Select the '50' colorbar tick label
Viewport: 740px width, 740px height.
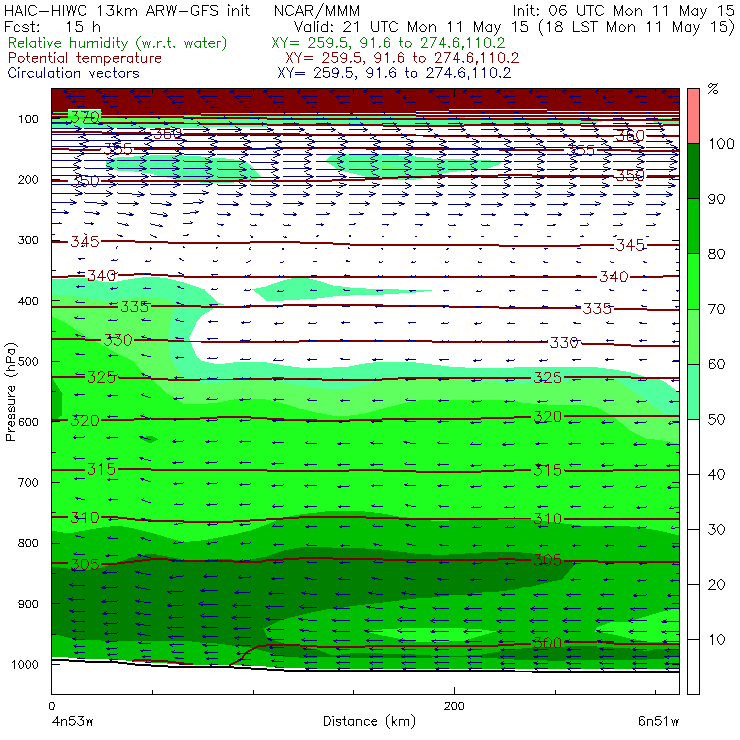717,420
